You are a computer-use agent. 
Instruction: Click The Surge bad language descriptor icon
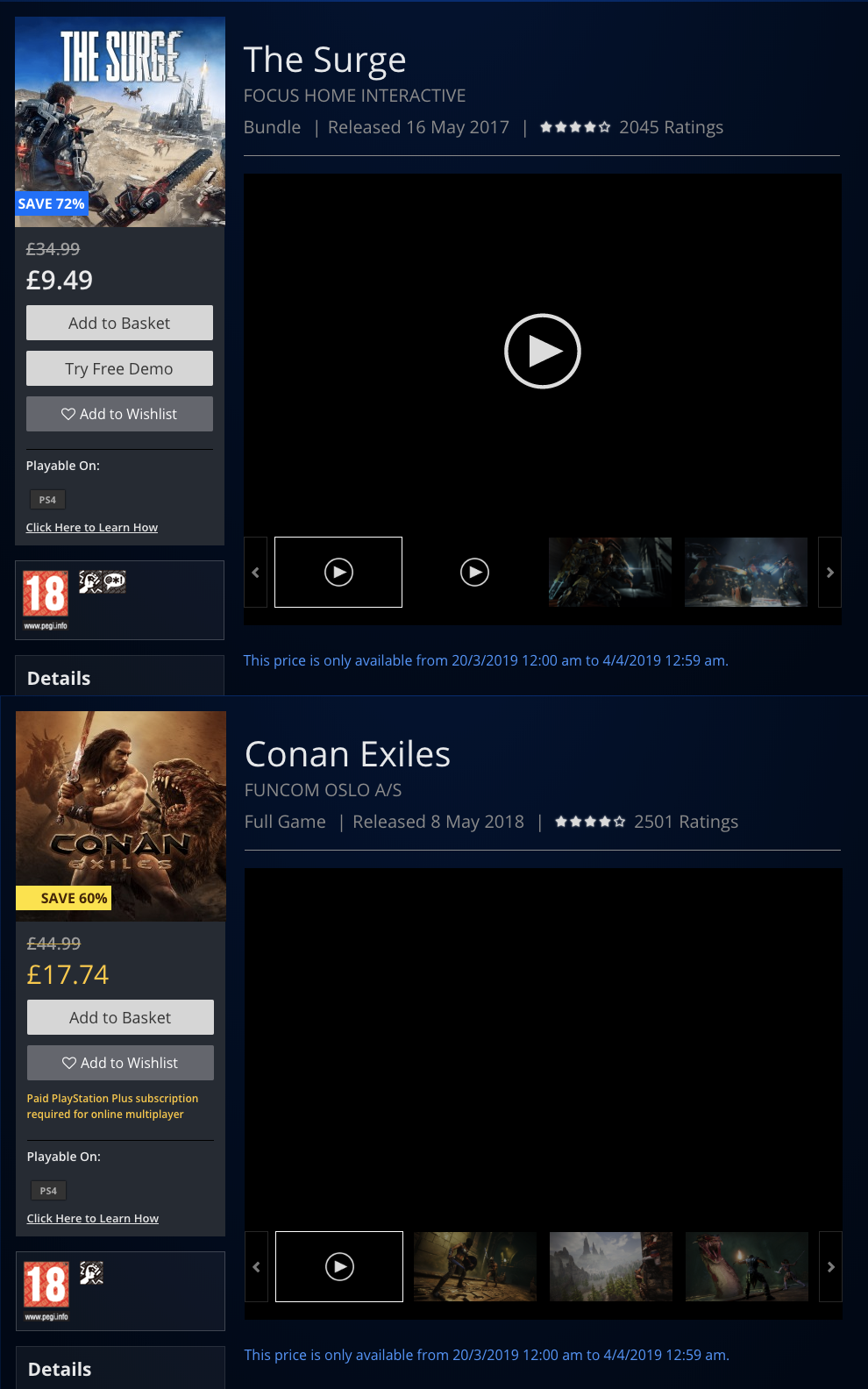[115, 581]
